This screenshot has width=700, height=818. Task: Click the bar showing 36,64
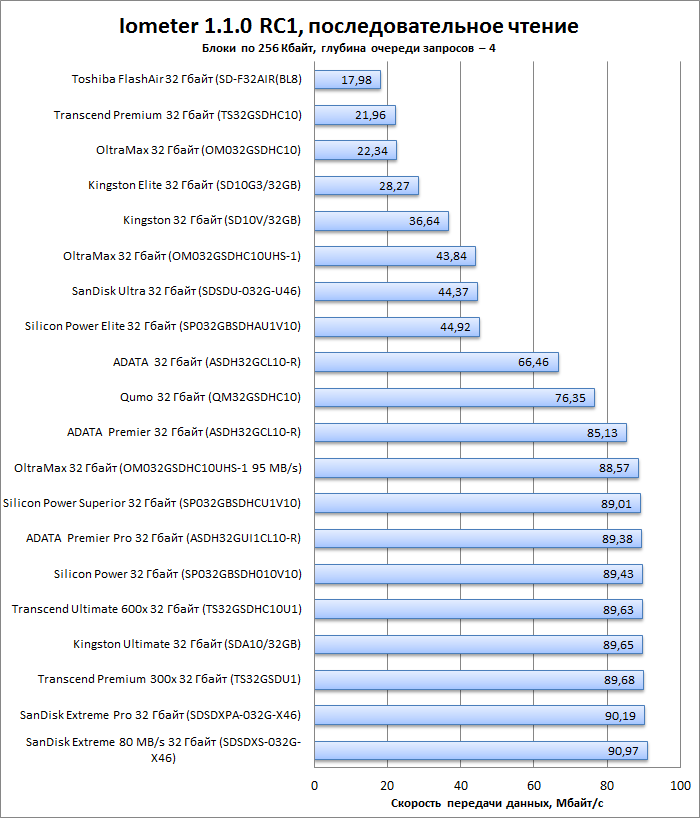(381, 221)
